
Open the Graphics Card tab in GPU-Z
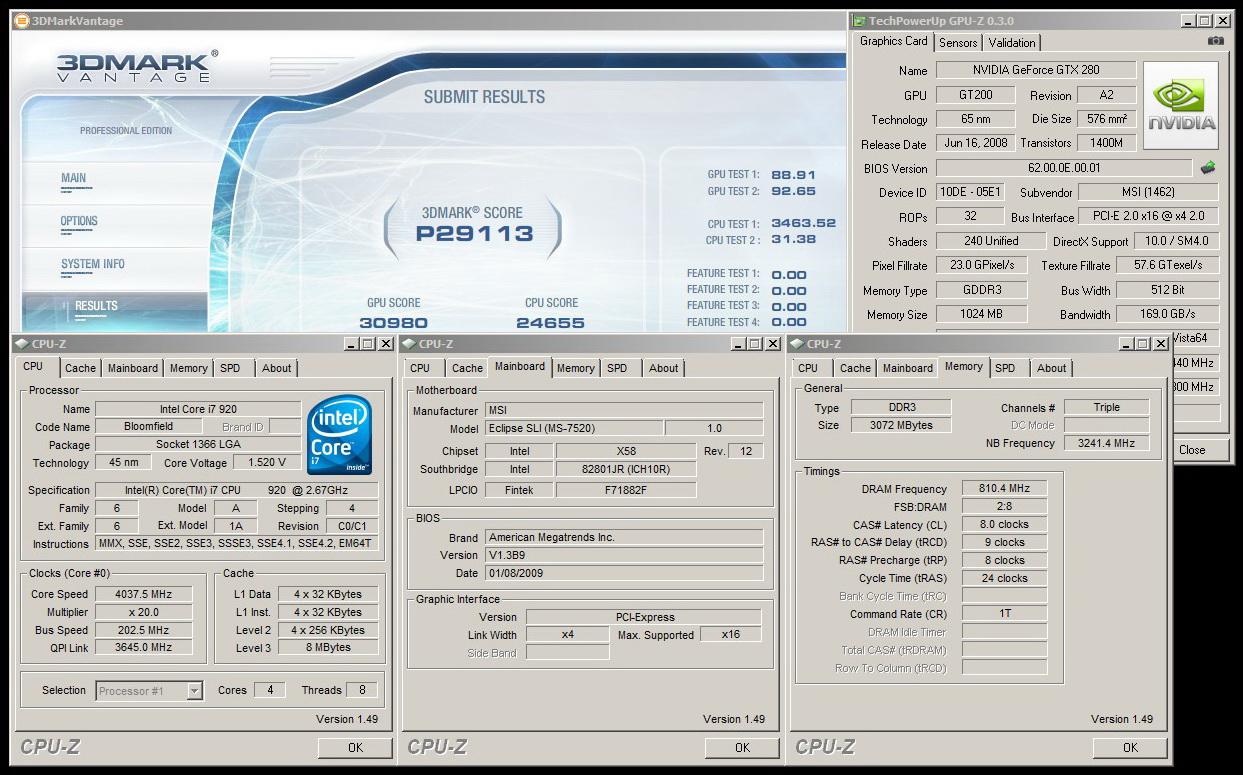893,41
